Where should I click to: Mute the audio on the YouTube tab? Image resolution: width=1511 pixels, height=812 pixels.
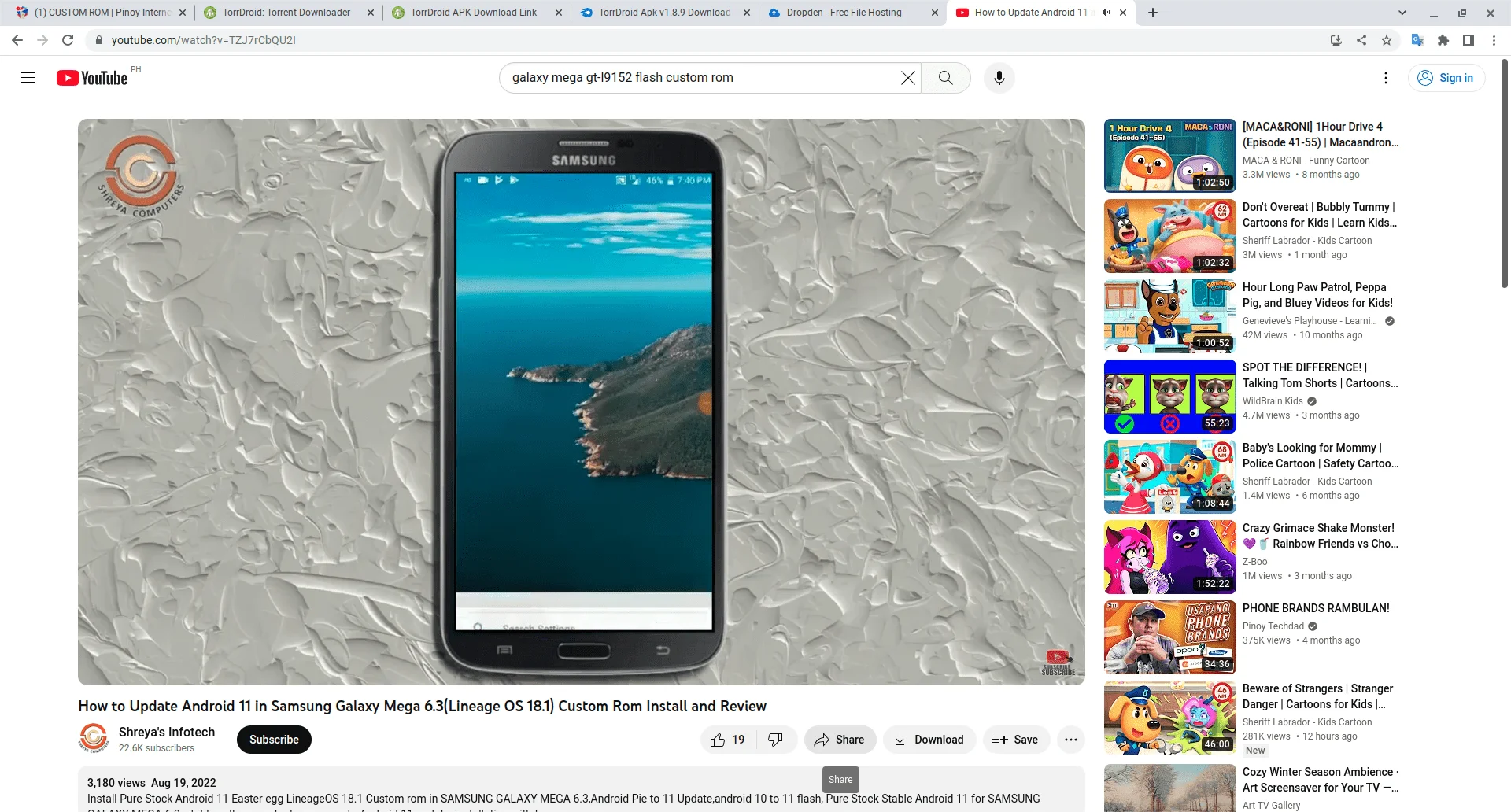point(1106,13)
